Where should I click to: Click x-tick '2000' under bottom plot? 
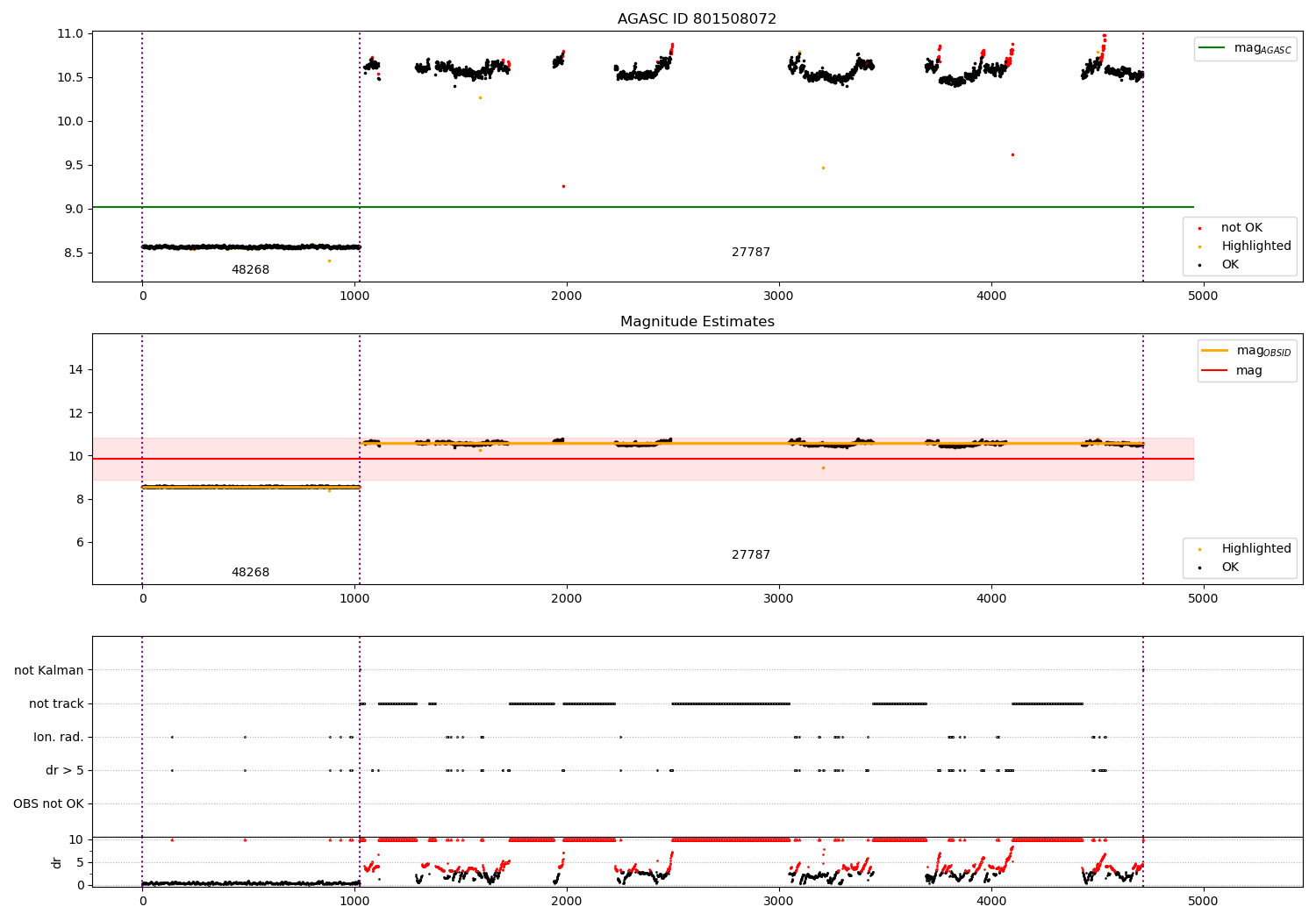coord(567,901)
